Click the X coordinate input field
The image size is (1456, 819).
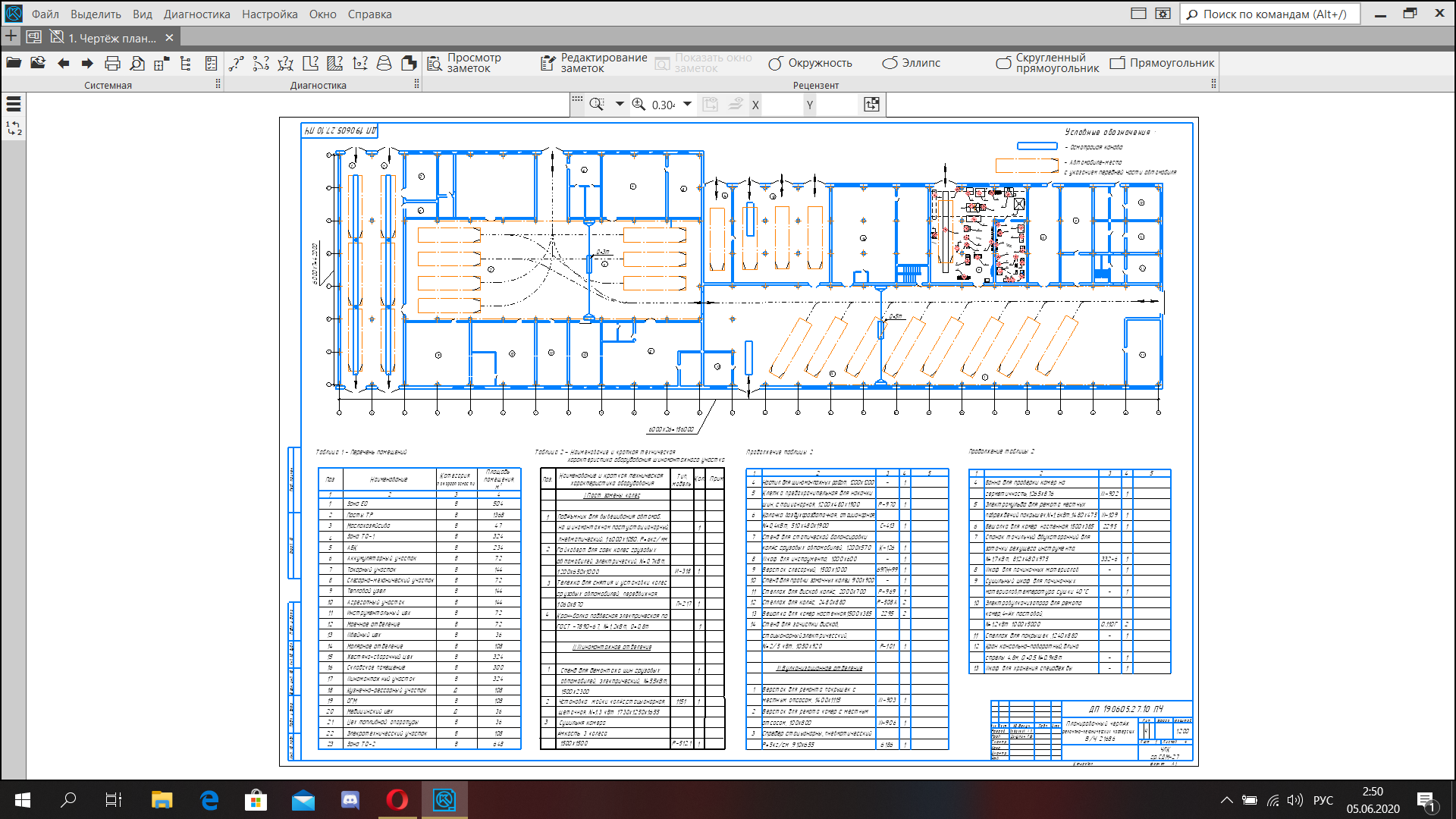(781, 105)
